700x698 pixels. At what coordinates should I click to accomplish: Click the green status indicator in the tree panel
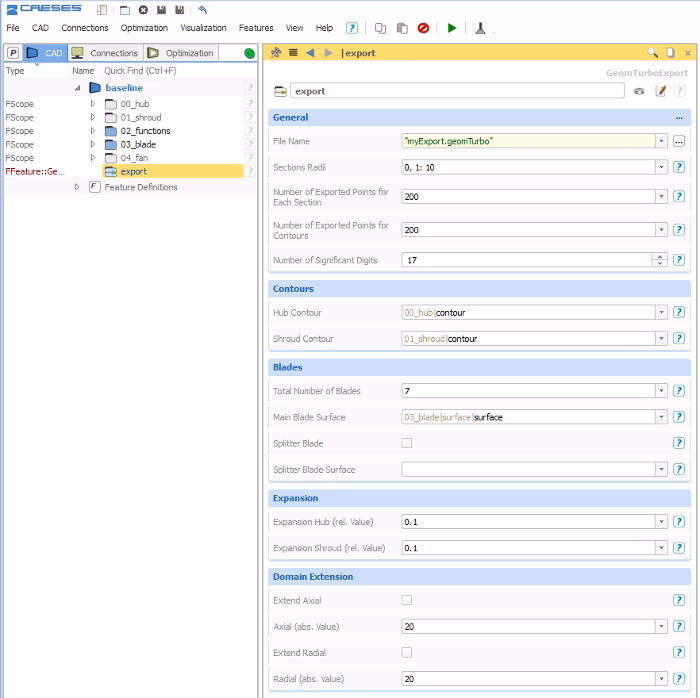point(250,53)
